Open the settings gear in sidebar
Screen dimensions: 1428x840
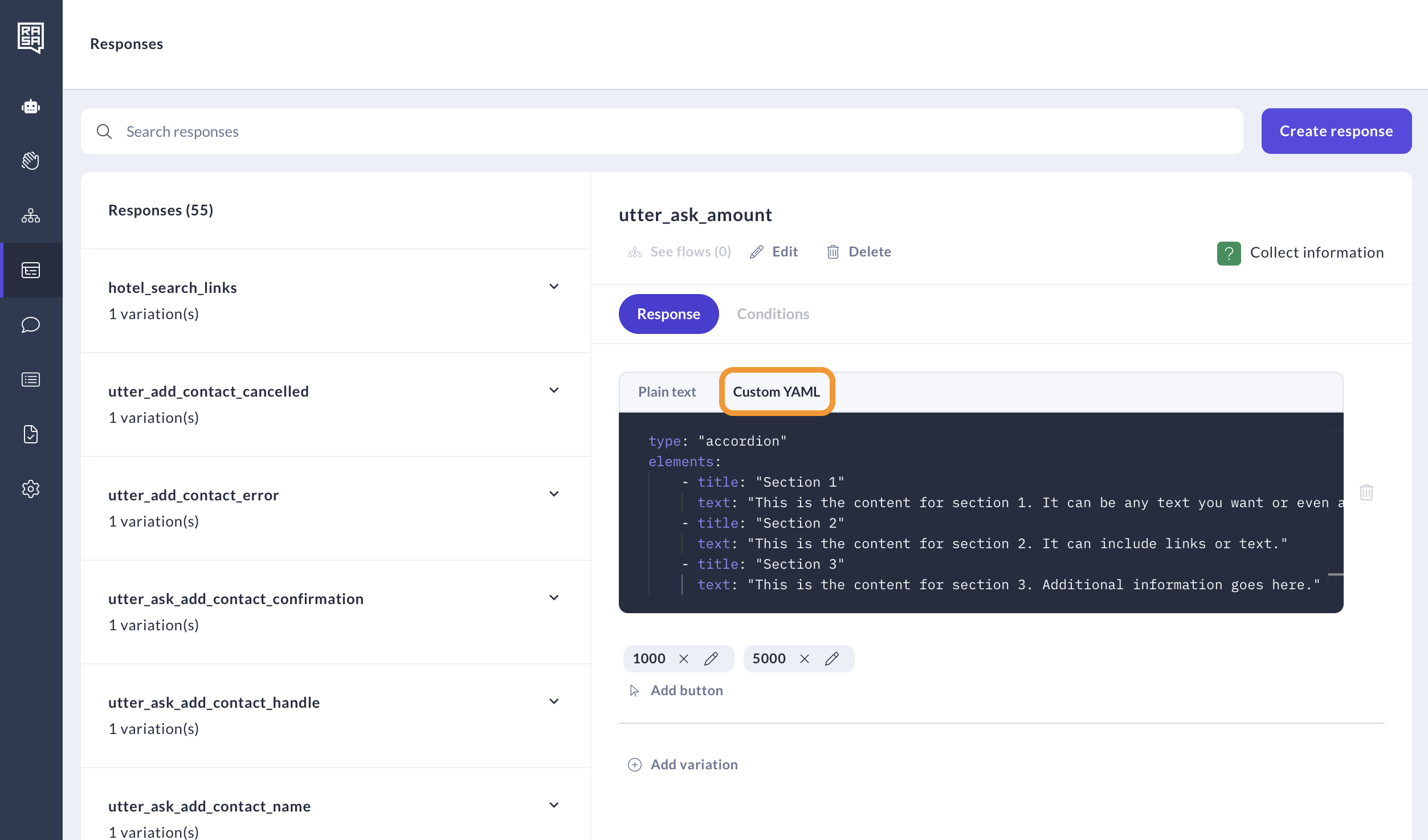tap(31, 489)
